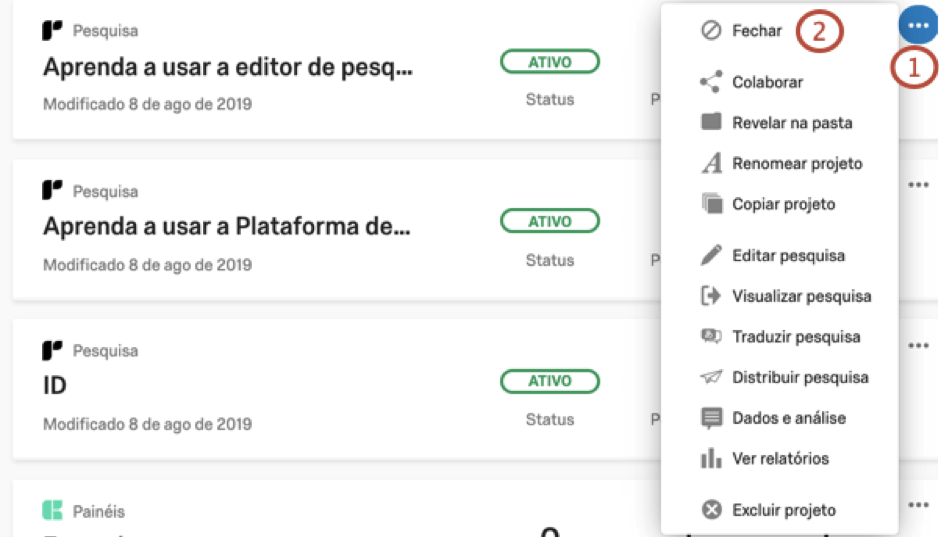Click the Editar pesquisa pencil icon
The image size is (939, 537).
click(711, 255)
